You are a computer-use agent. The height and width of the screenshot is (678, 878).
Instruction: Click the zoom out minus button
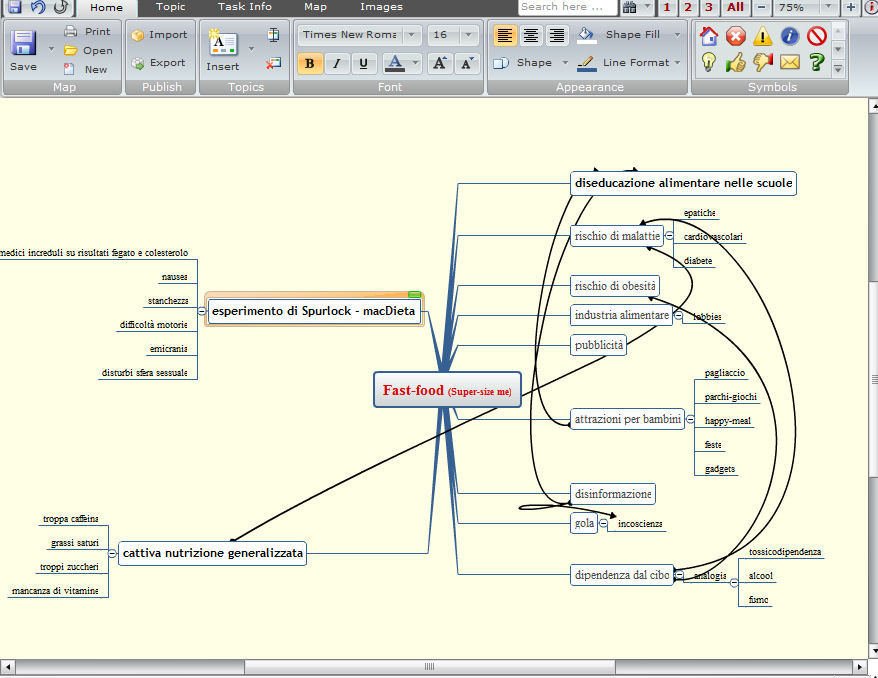click(761, 7)
